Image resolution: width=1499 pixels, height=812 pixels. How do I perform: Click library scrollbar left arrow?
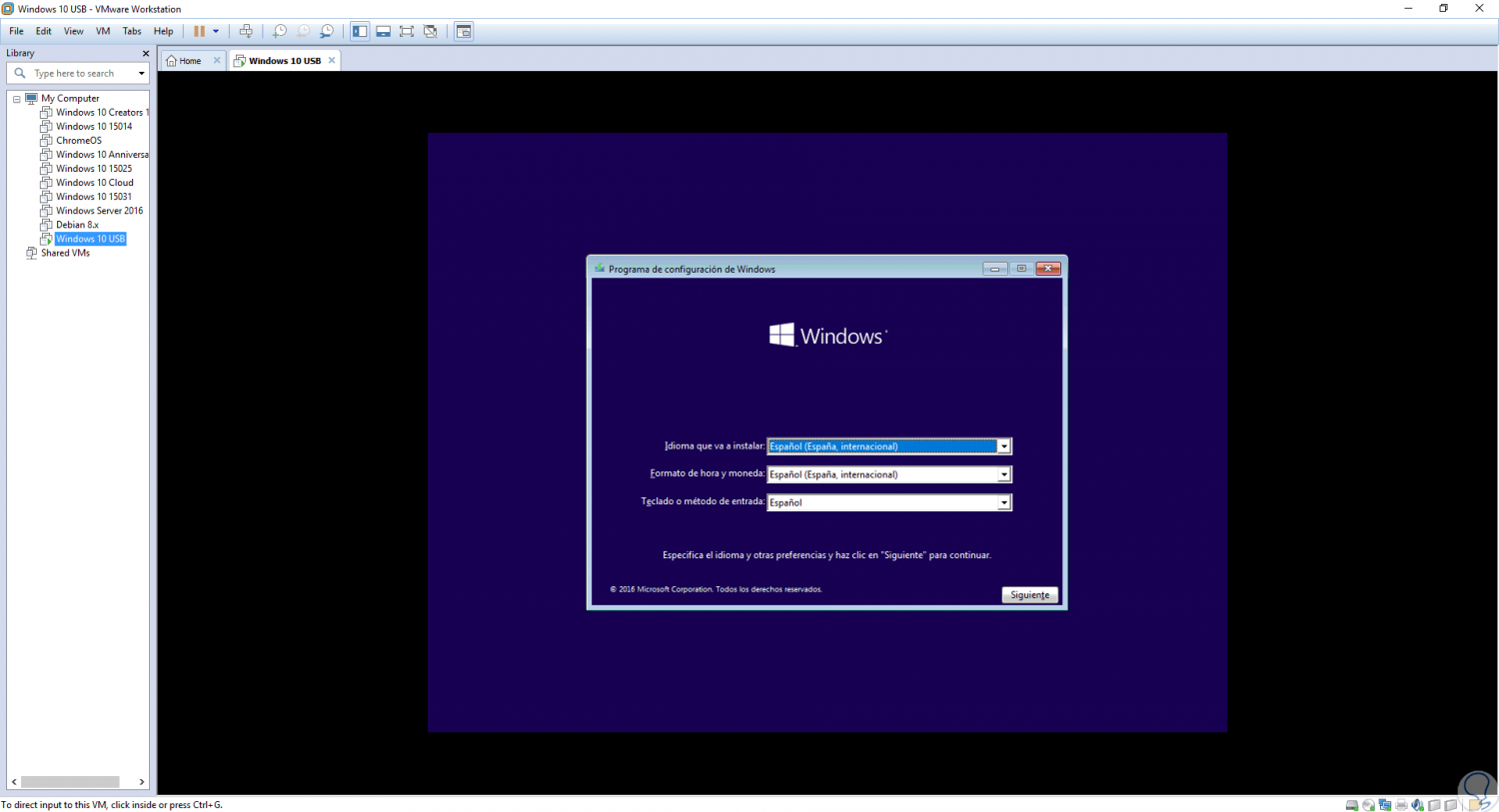click(x=14, y=782)
